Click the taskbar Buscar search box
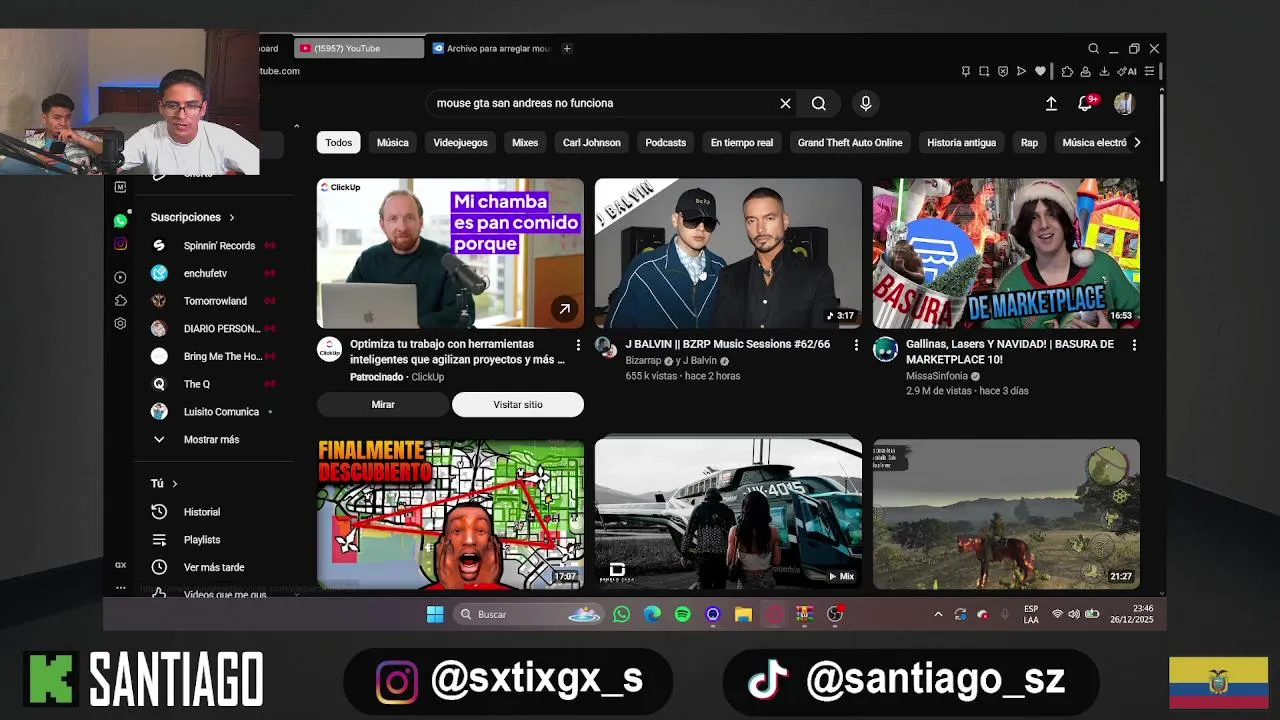Viewport: 1280px width, 720px height. (x=528, y=614)
